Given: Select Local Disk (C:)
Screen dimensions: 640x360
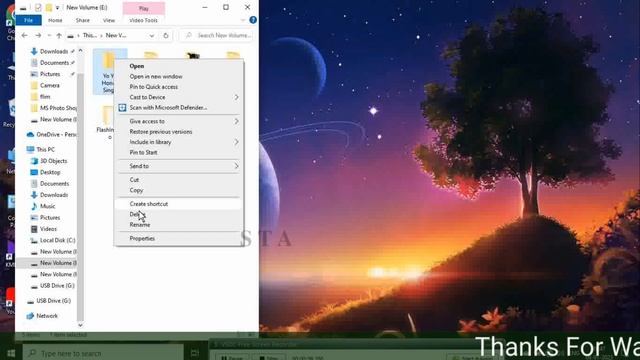Looking at the screenshot, I should [57, 240].
